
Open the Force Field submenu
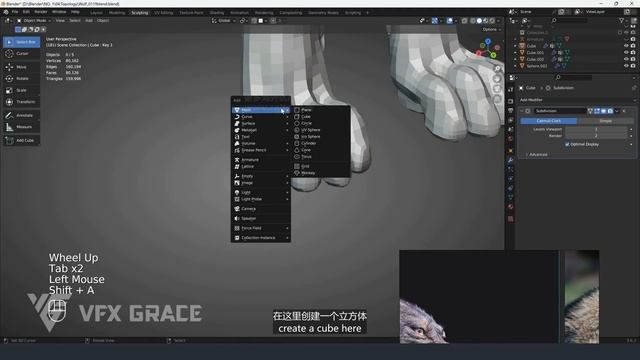point(261,228)
